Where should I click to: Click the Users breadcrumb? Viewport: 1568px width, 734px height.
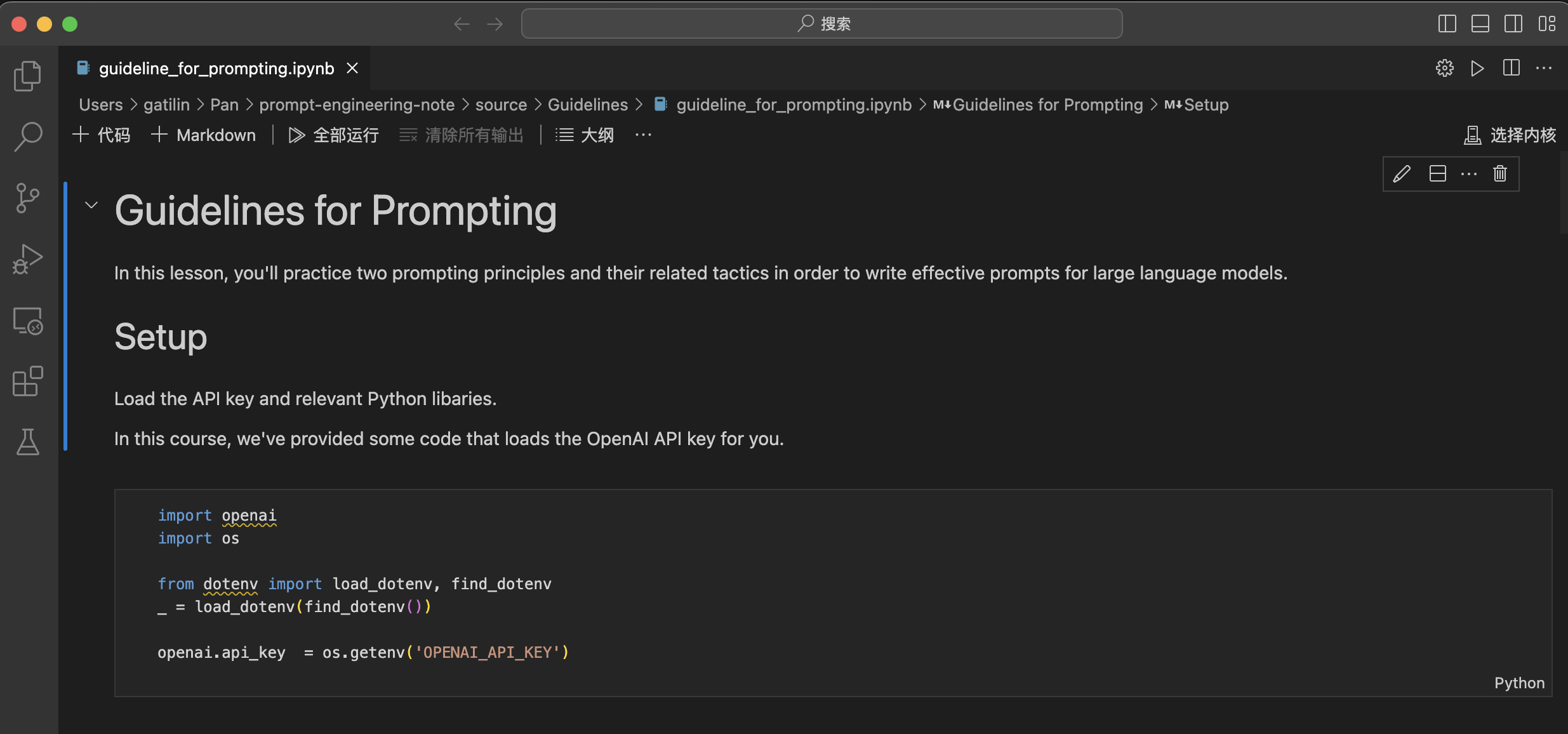[101, 105]
